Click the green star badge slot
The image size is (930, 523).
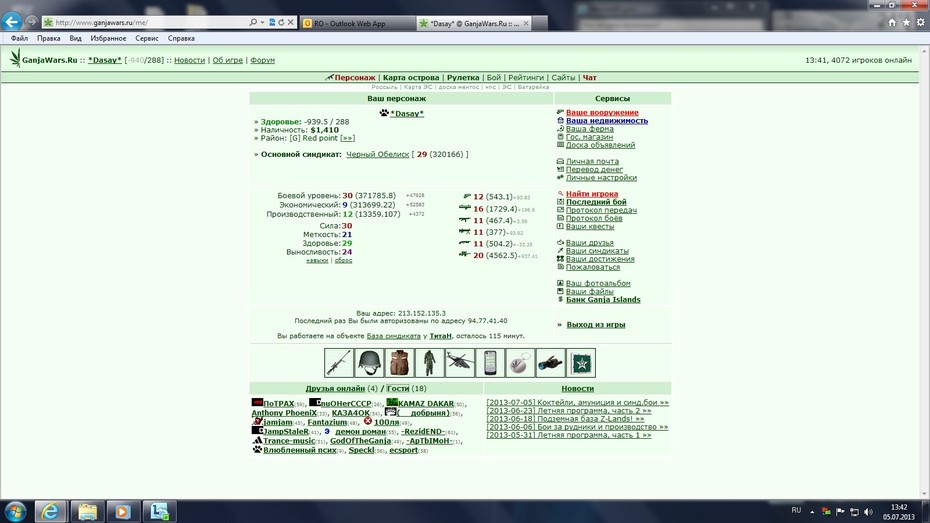581,362
